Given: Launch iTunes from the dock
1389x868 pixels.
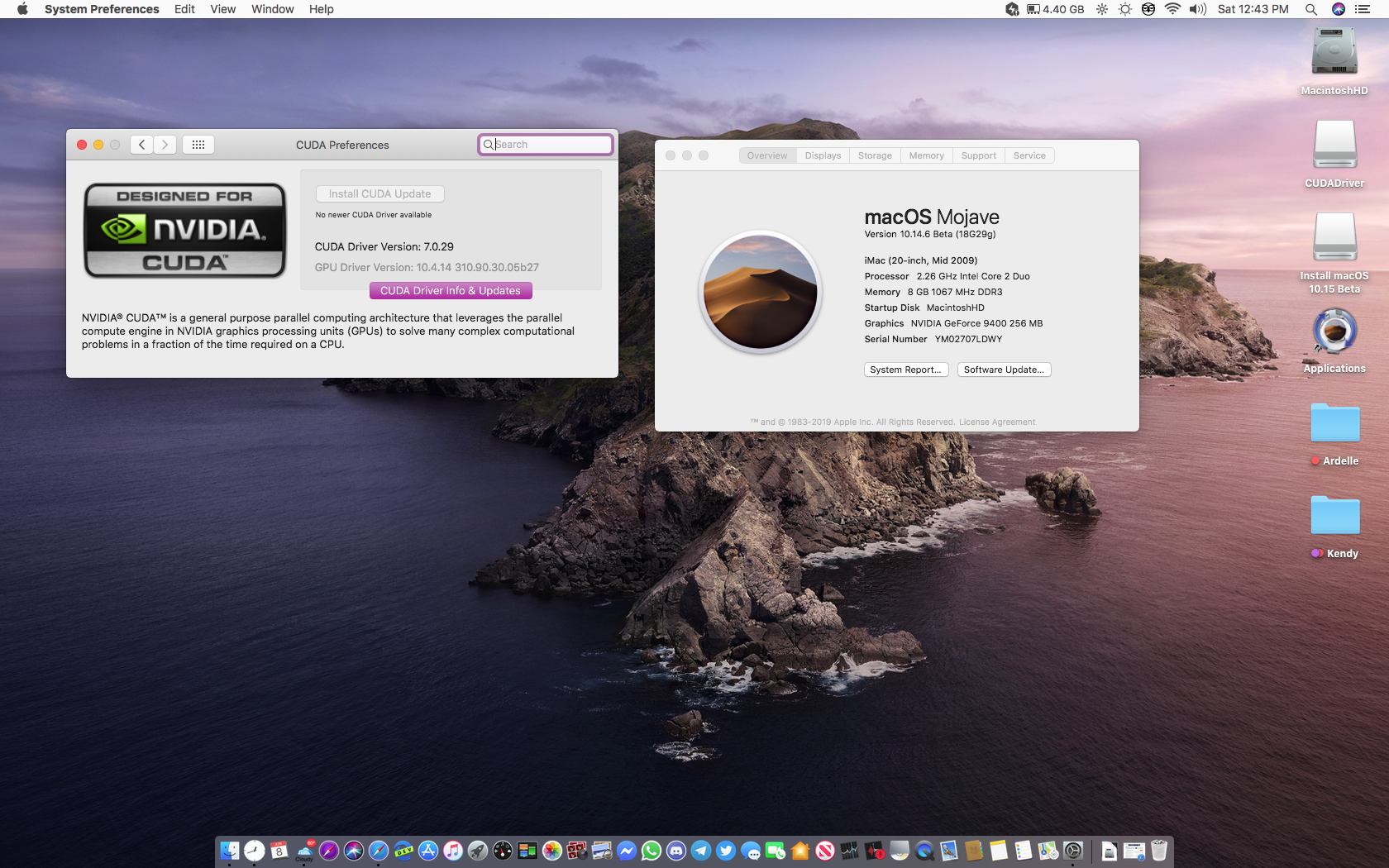Looking at the screenshot, I should tap(453, 851).
